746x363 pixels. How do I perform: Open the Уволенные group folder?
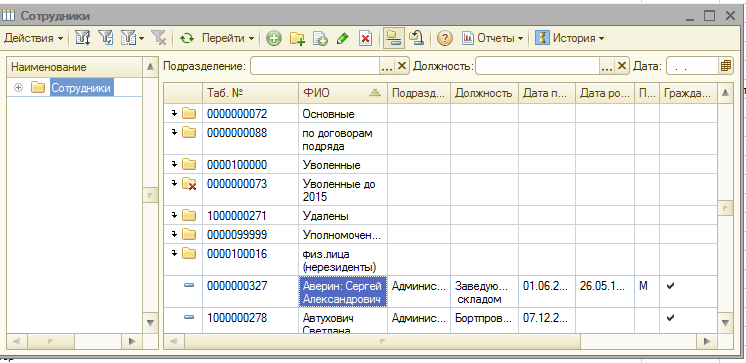pyautogui.click(x=189, y=165)
